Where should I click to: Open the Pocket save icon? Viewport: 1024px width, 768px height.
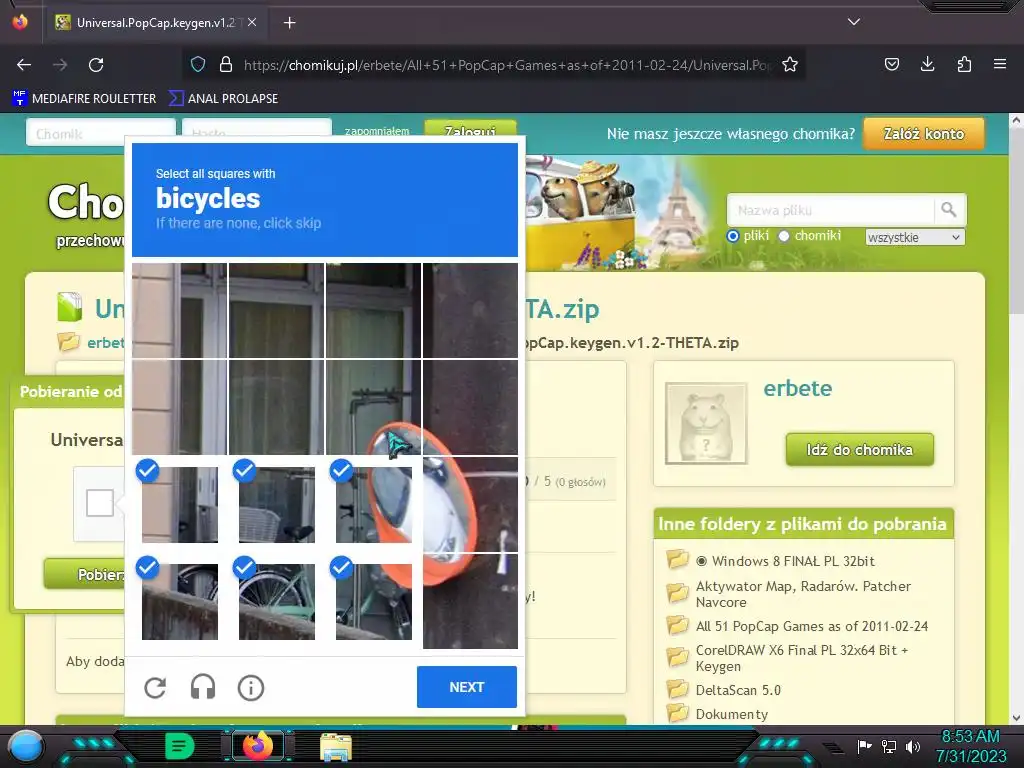(x=891, y=64)
